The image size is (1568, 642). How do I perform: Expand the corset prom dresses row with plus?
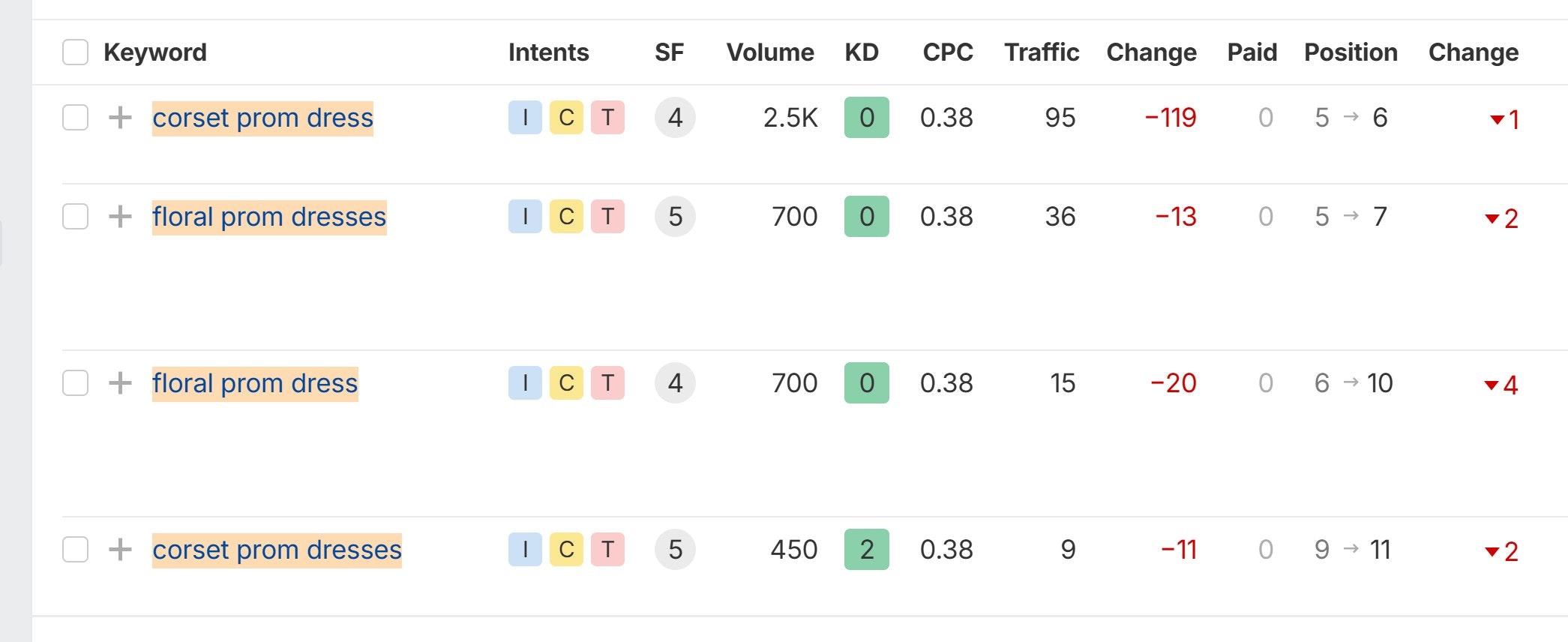[120, 550]
